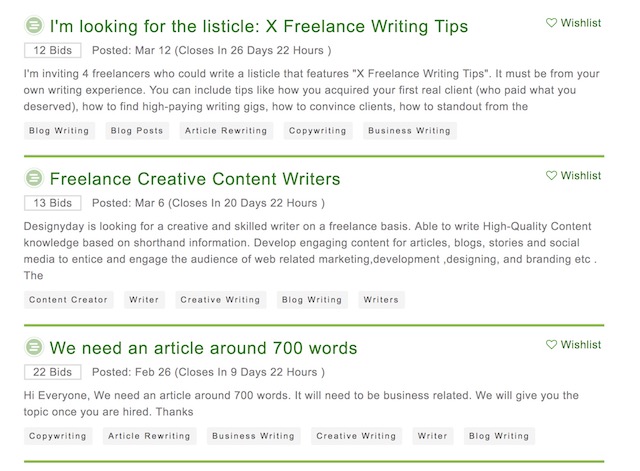Open the We need an article around 700 words job
Screen dimensions: 640x471
pos(203,348)
